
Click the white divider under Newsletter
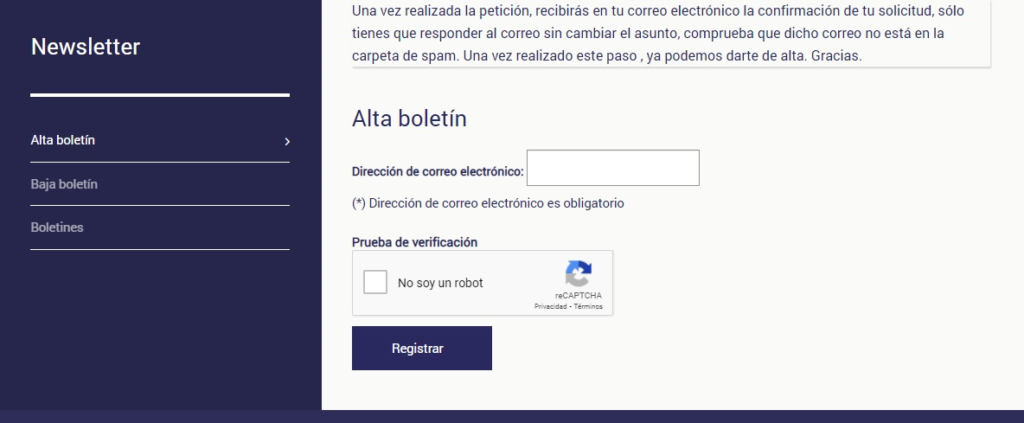[160, 95]
